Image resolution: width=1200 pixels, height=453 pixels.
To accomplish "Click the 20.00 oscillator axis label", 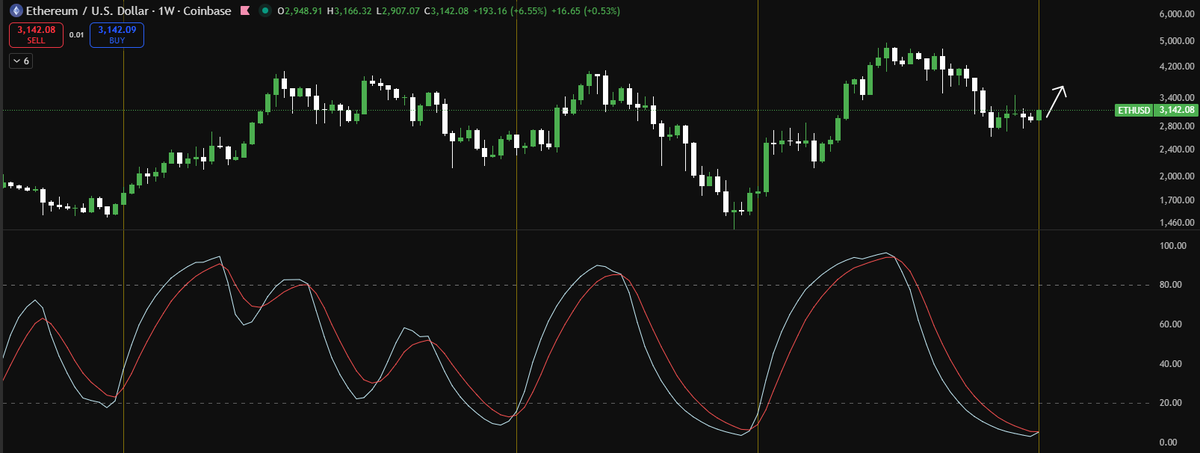I will [1173, 403].
